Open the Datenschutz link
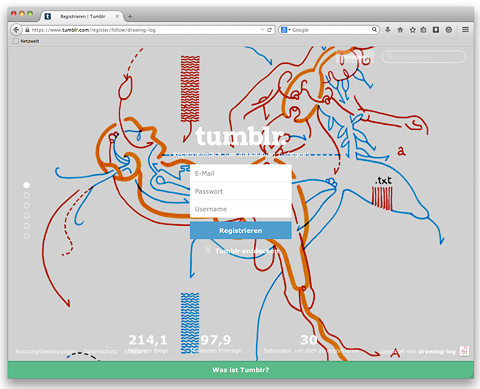This screenshot has height=389, width=480. [100, 351]
